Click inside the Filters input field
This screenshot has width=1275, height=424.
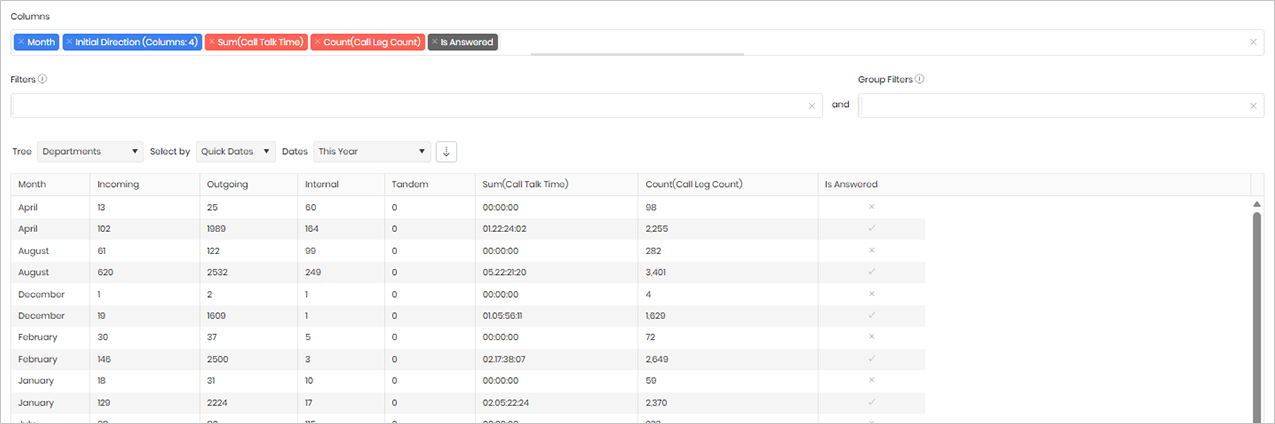(x=416, y=106)
